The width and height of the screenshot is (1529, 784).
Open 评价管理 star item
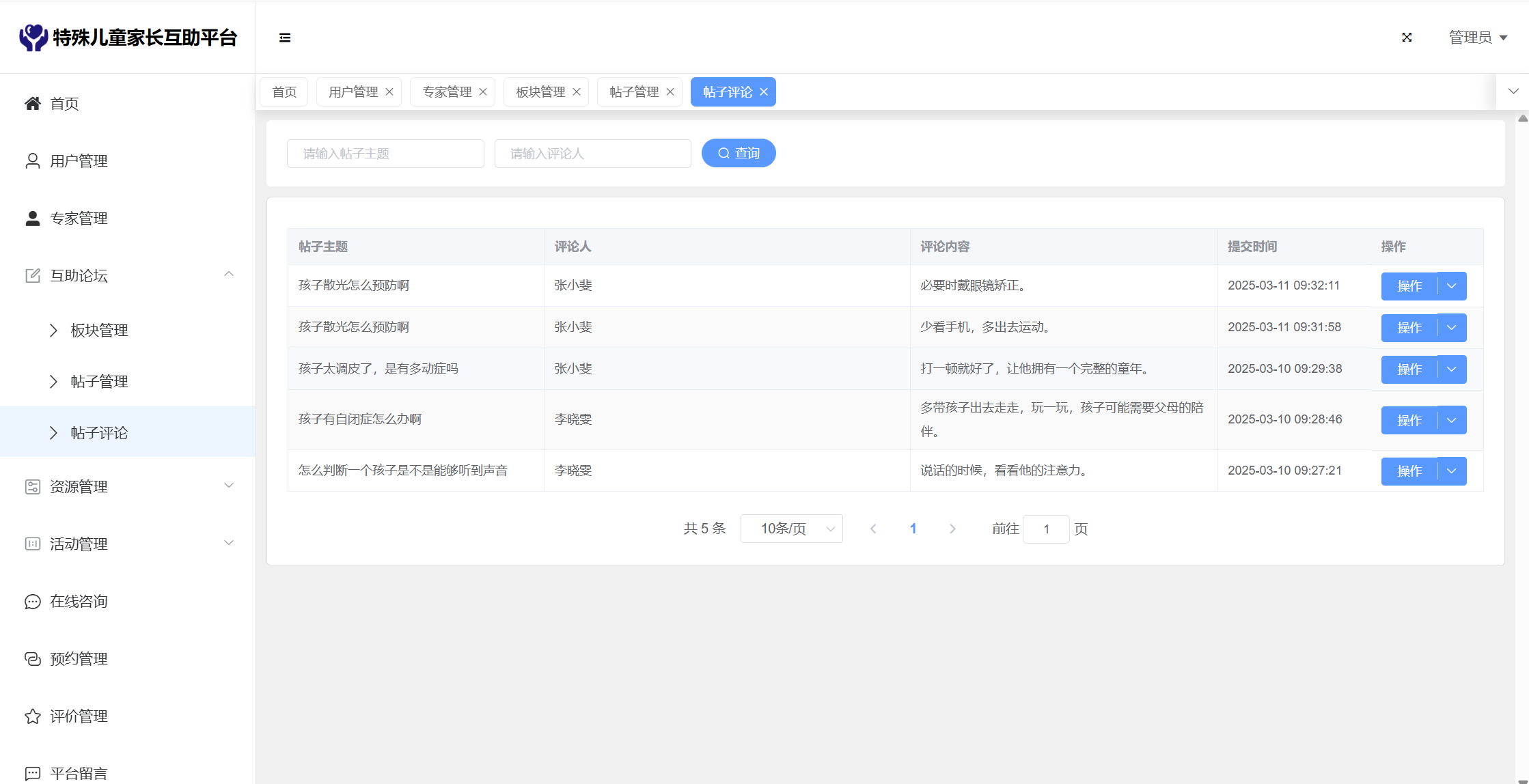tap(78, 716)
